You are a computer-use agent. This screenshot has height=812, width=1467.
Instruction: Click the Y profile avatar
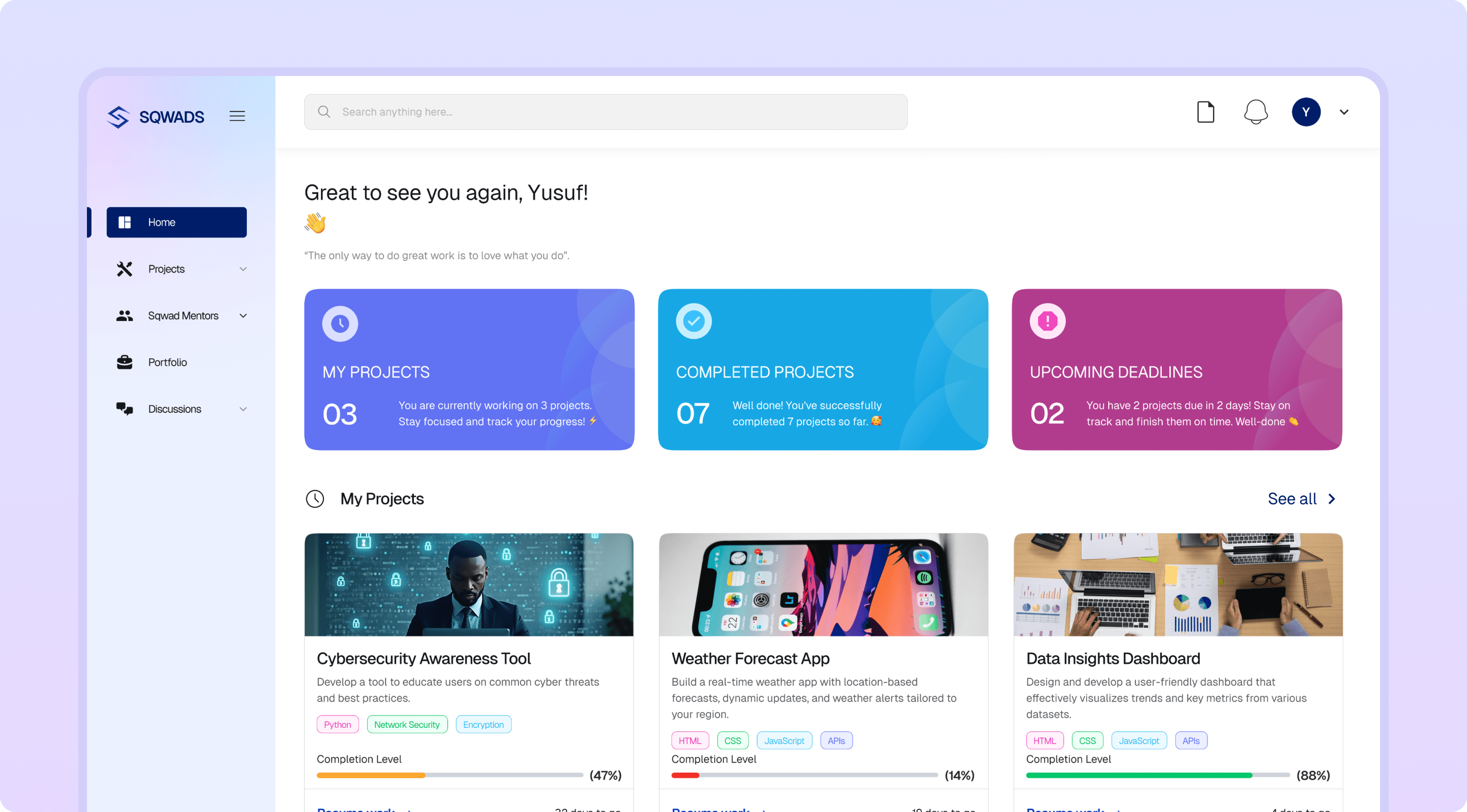[1306, 112]
